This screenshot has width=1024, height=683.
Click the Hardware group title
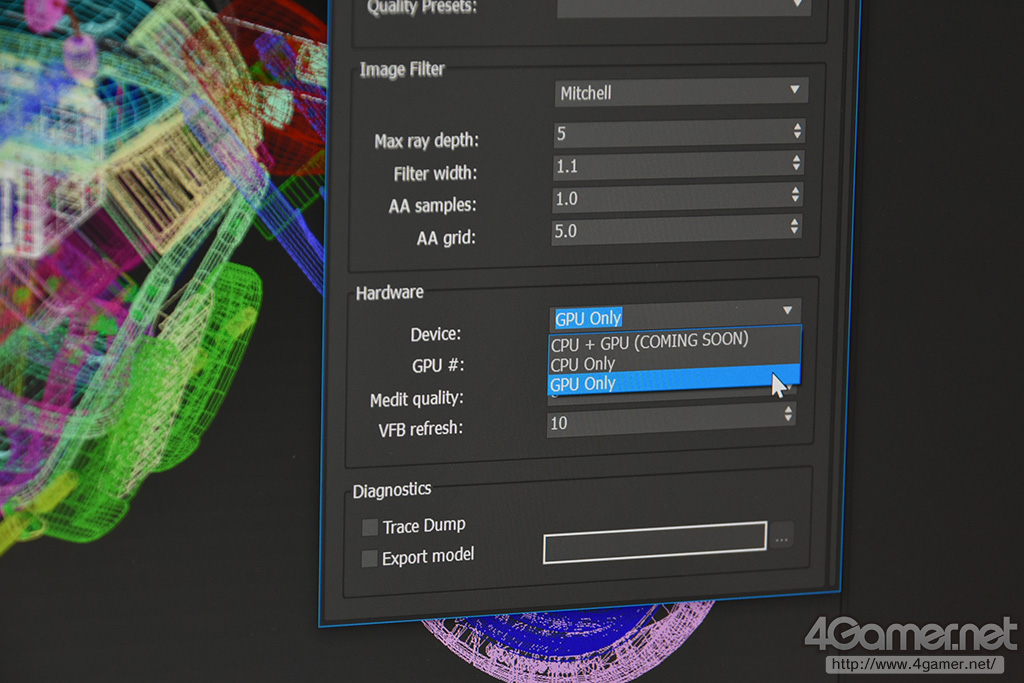(390, 292)
